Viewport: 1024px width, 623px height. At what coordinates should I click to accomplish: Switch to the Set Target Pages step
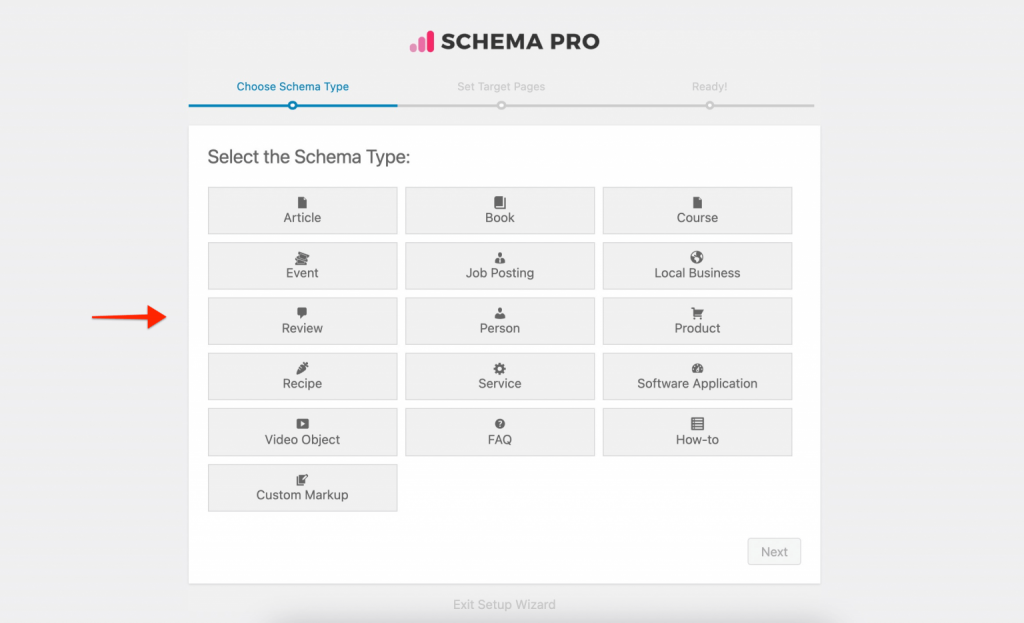(501, 87)
